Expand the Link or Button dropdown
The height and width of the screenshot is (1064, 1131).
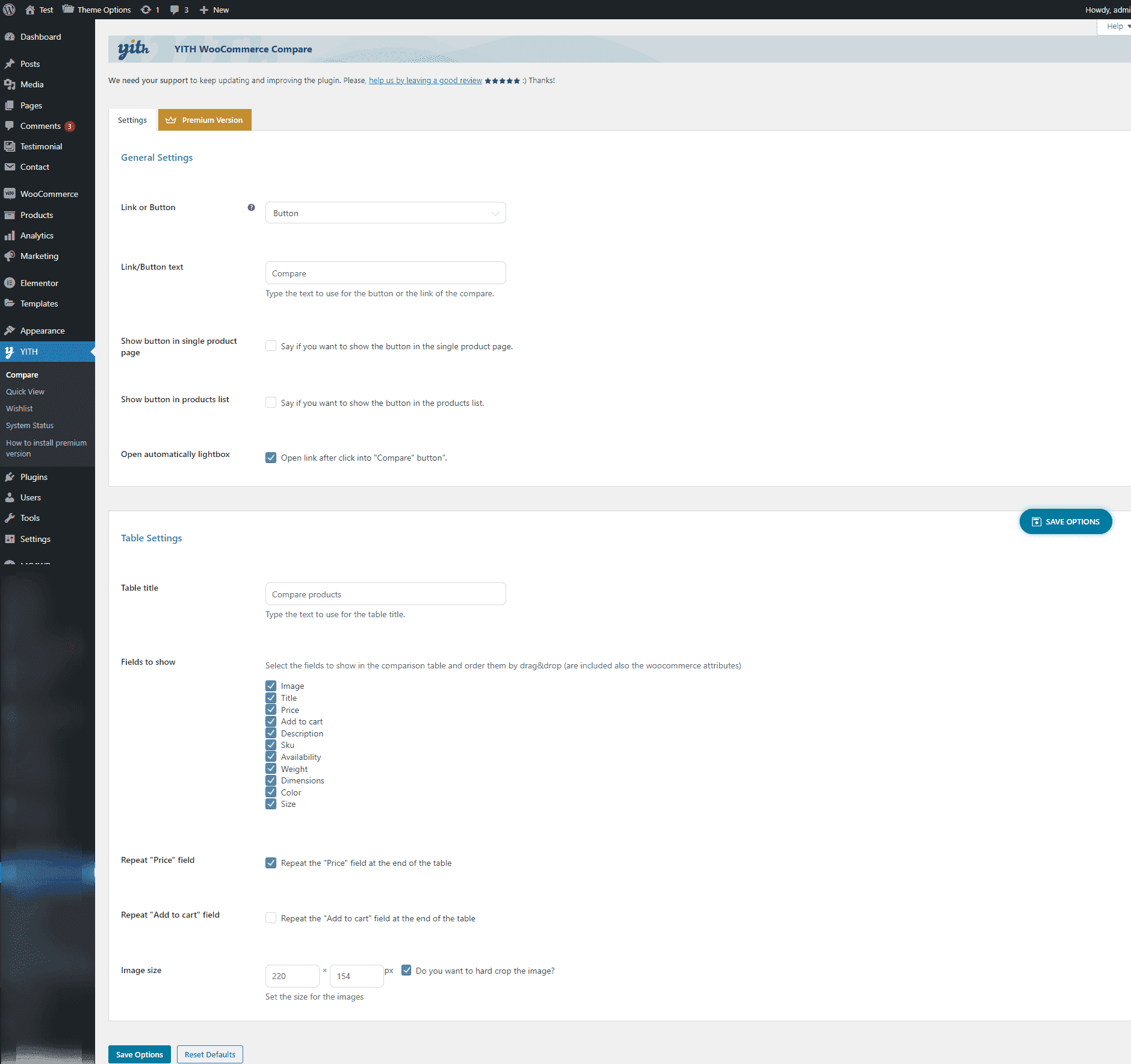tap(385, 213)
